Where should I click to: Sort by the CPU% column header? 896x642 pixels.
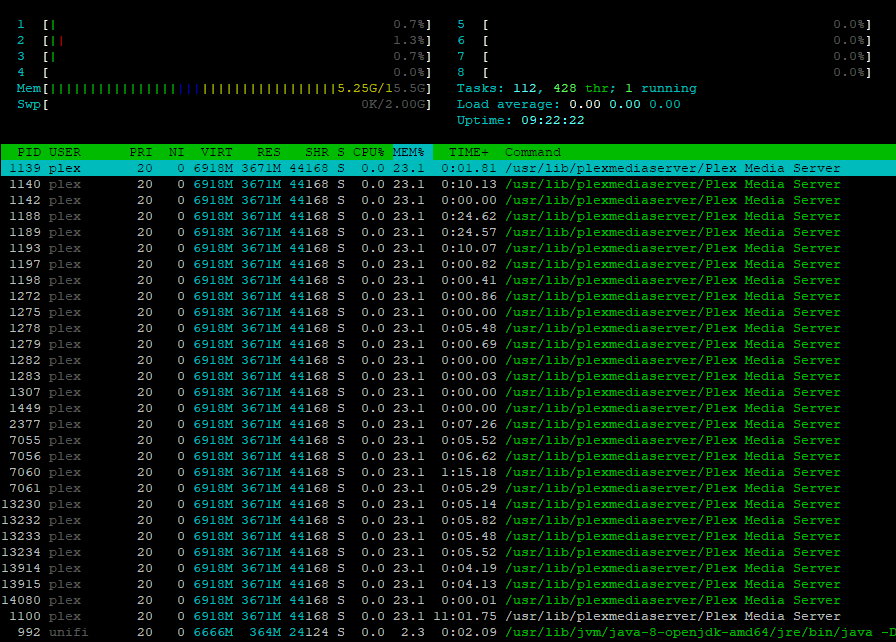point(369,152)
